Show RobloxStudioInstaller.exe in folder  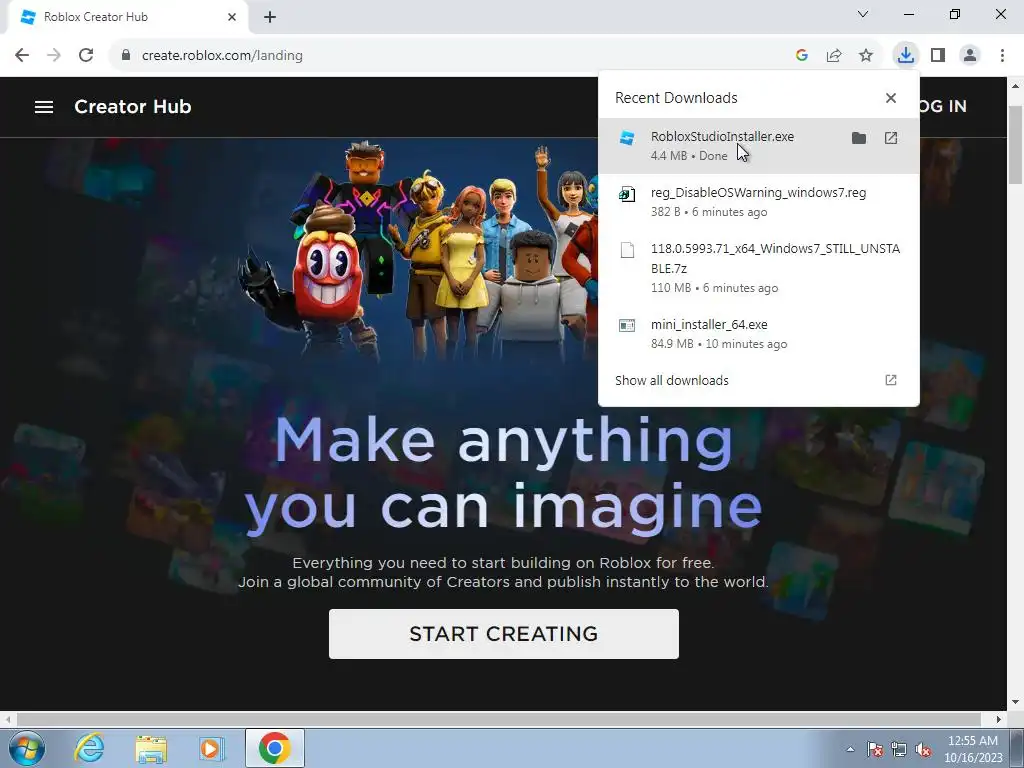(859, 138)
